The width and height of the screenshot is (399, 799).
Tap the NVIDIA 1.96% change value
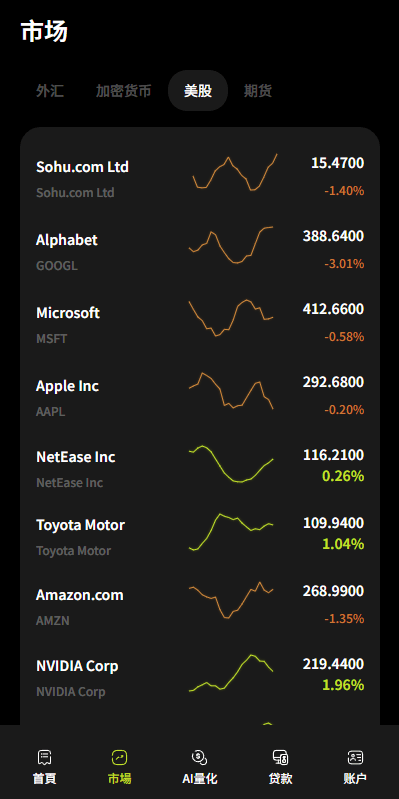click(343, 685)
